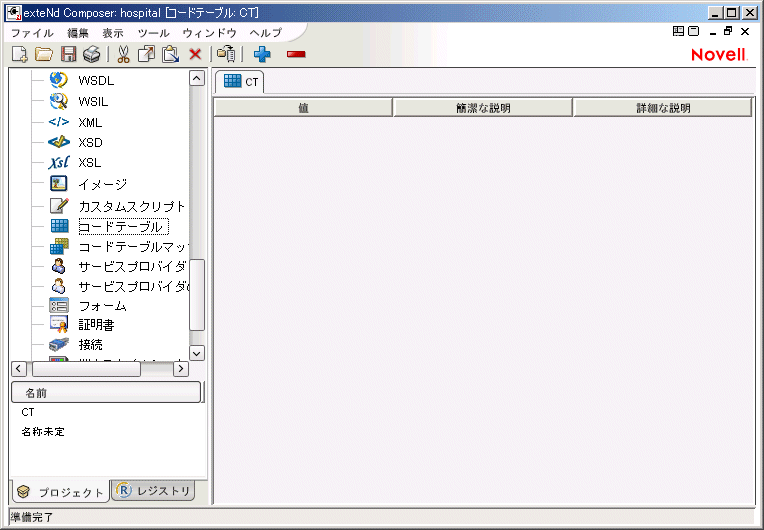The width and height of the screenshot is (764, 530).
Task: Select the XSL label in tree
Action: tap(90, 163)
